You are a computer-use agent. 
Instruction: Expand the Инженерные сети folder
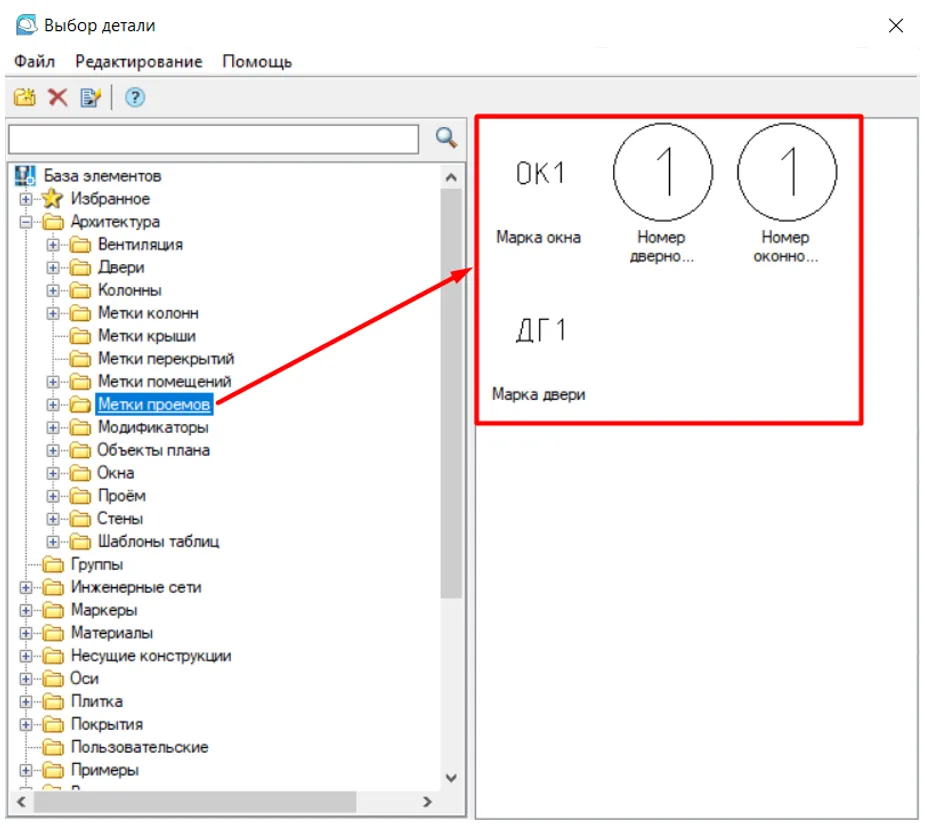26,588
